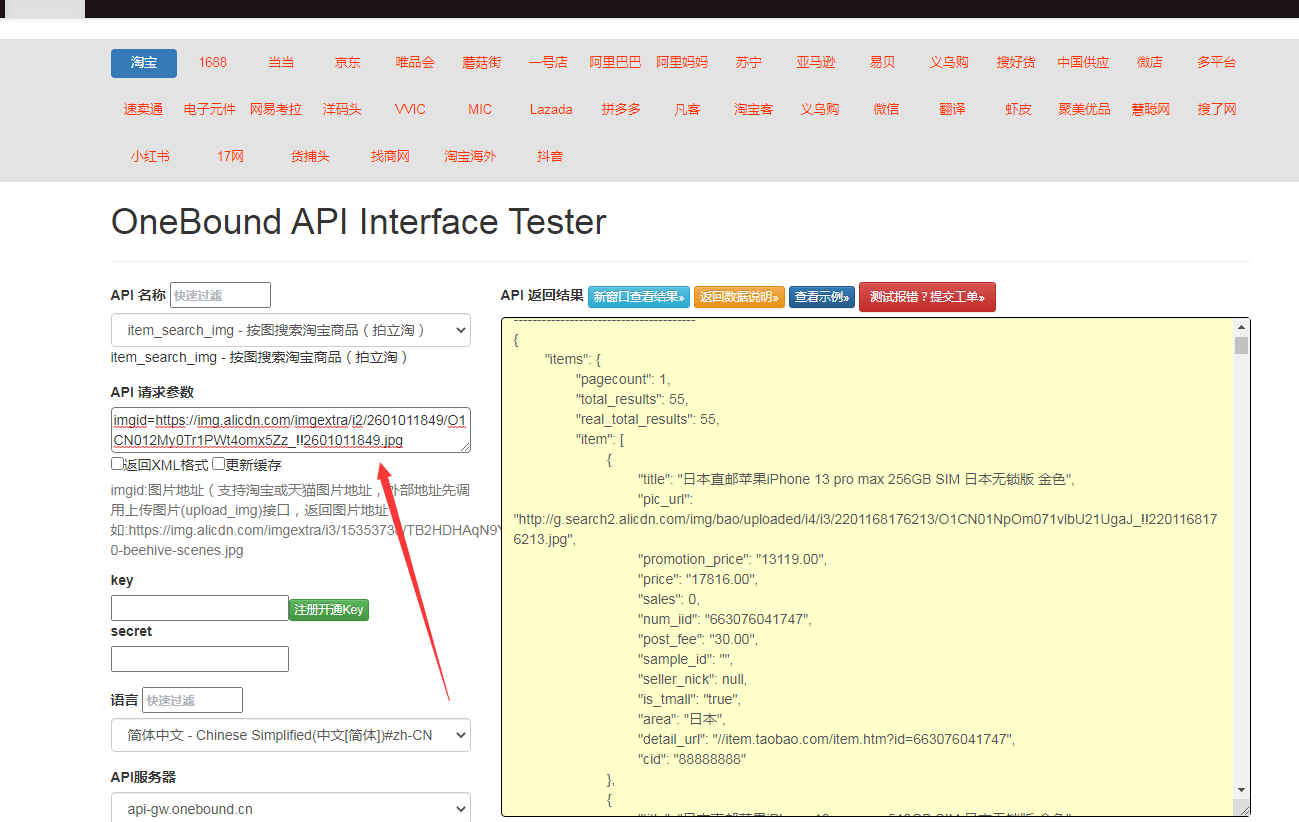The image size is (1299, 822).
Task: Open the 找商网 tab
Action: pos(390,156)
